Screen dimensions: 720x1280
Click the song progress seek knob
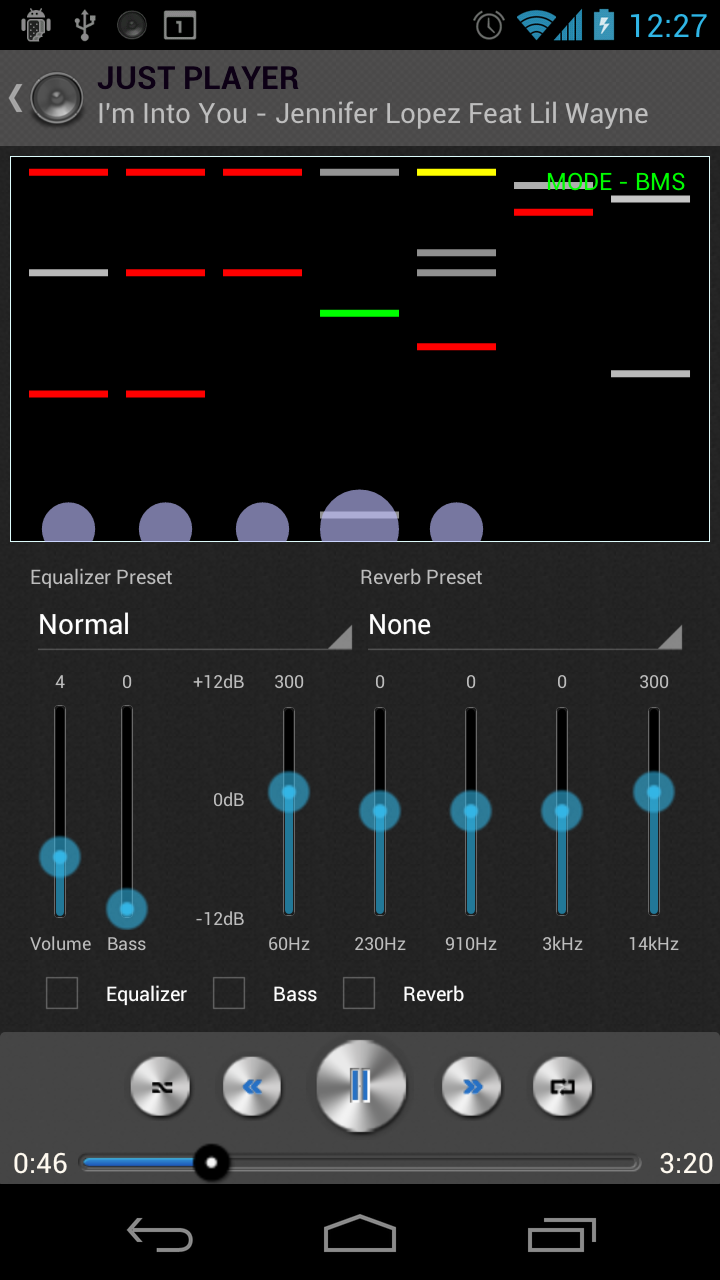click(x=211, y=1163)
